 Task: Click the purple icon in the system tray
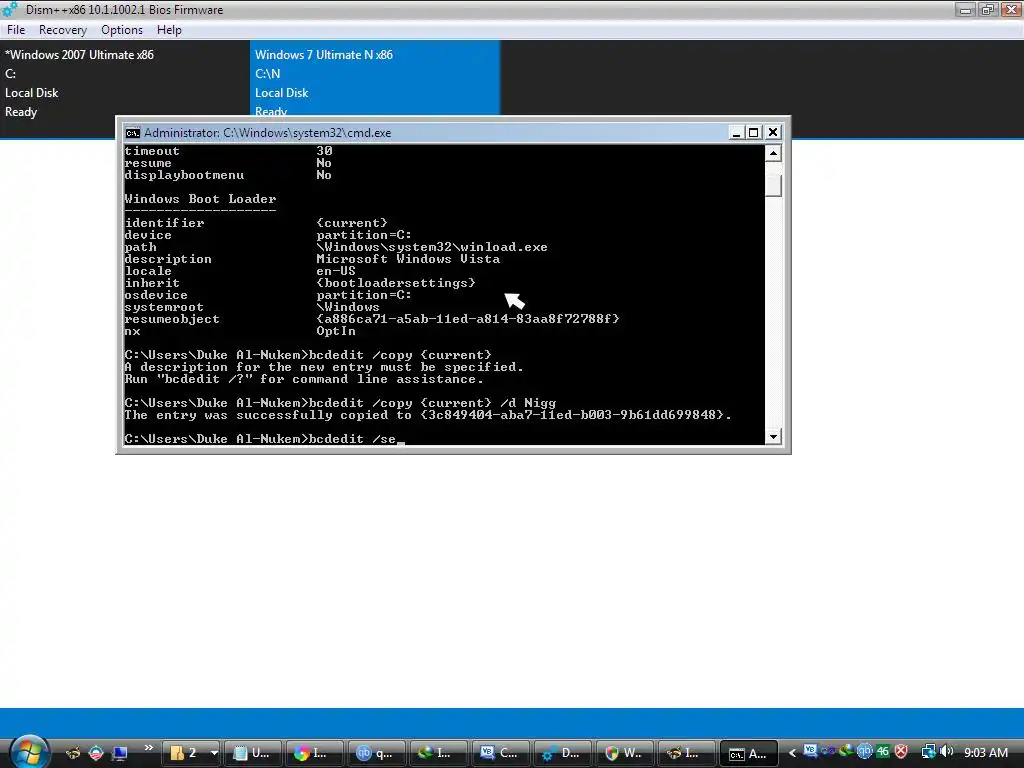(x=828, y=751)
